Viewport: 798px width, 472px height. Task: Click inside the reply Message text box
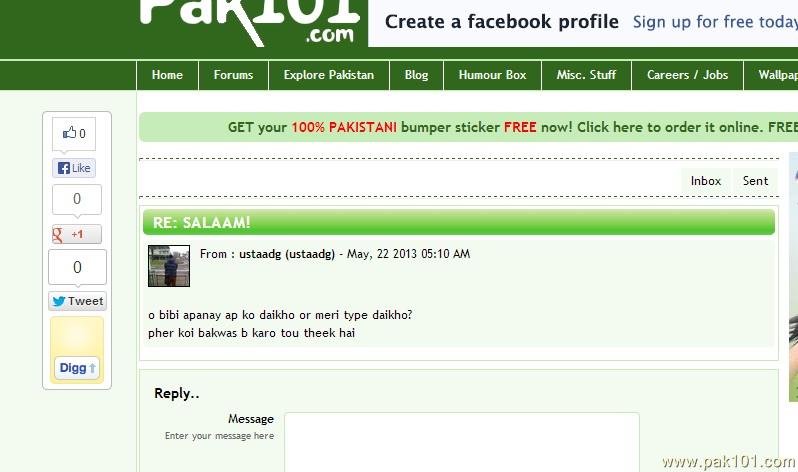(462, 442)
